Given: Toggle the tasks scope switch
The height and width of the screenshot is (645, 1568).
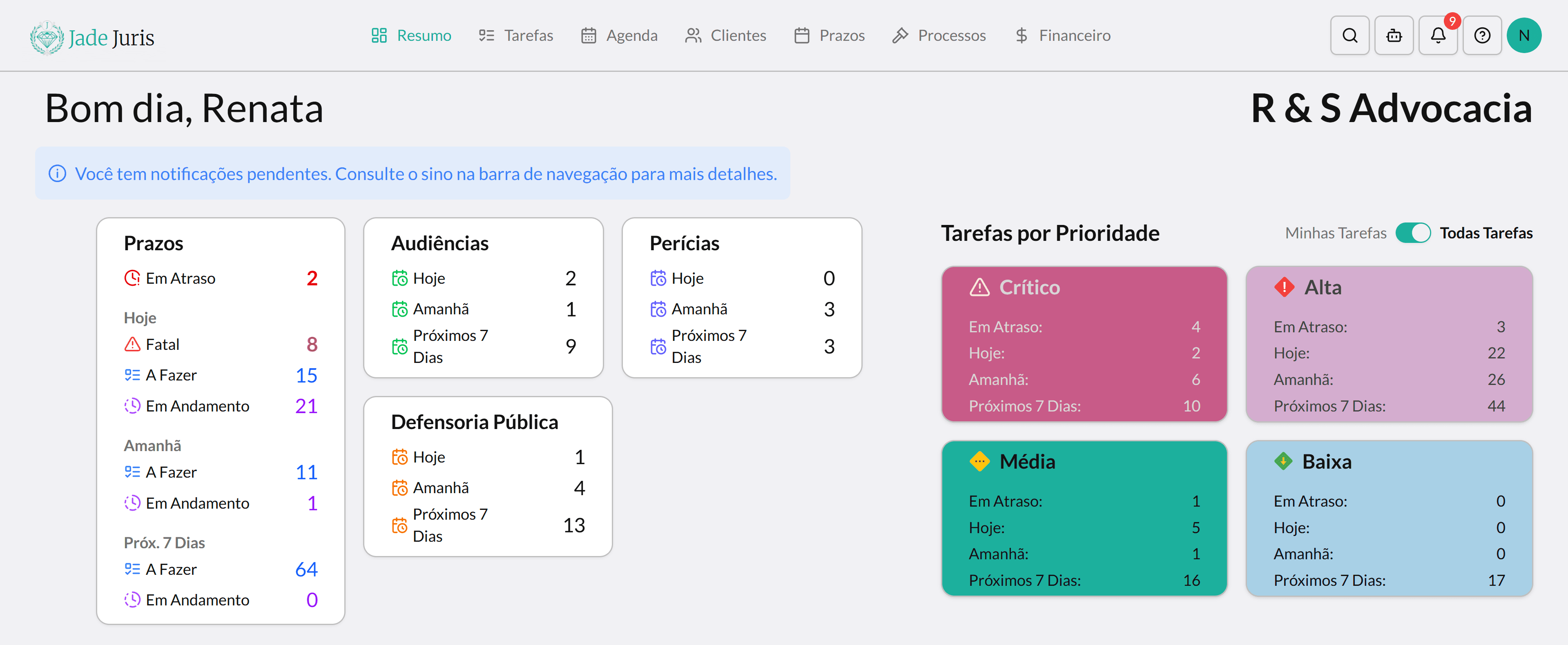Looking at the screenshot, I should 1413,232.
